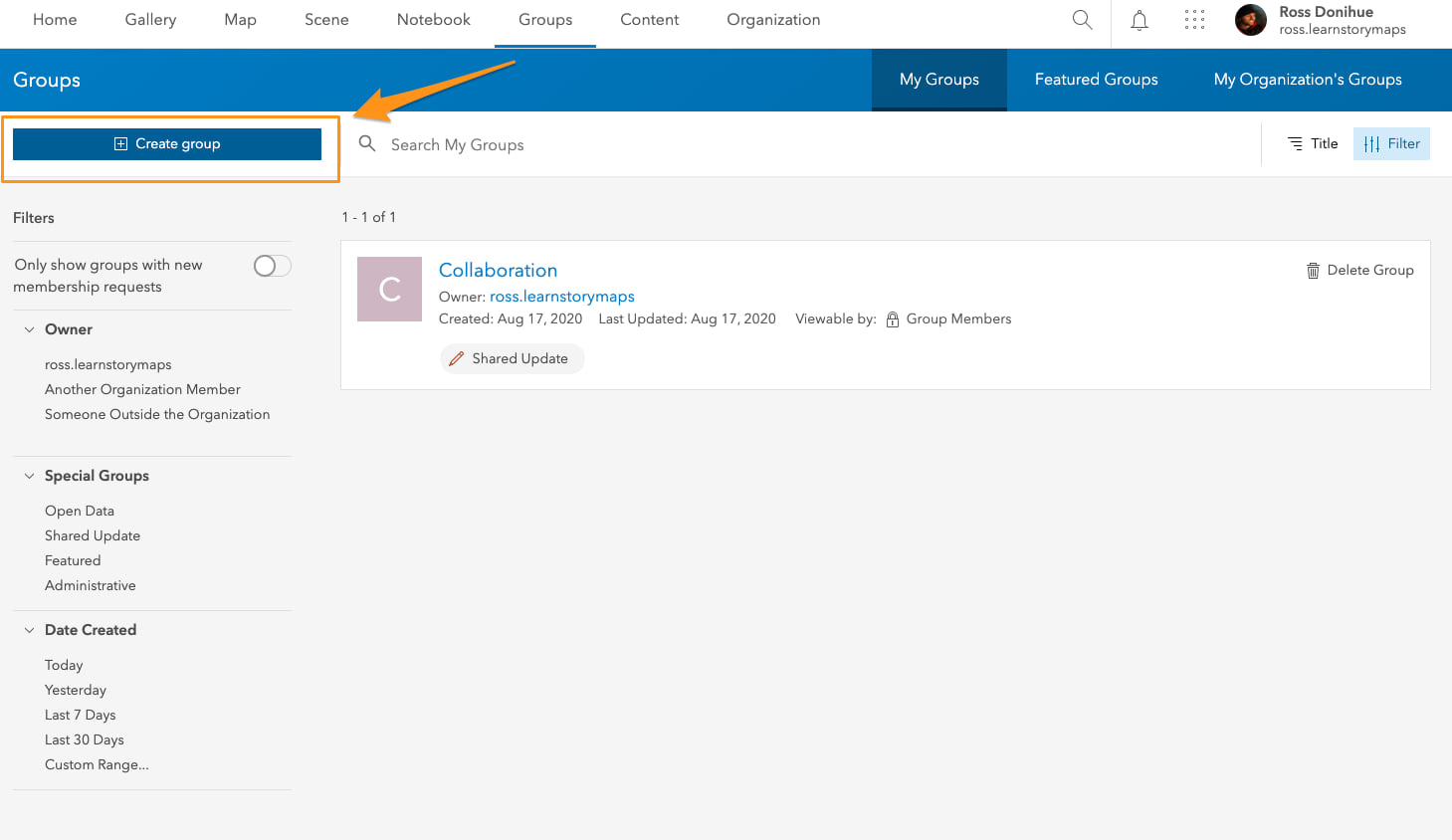The width and height of the screenshot is (1452, 840).
Task: Open the Collaboration group link
Action: [x=498, y=270]
